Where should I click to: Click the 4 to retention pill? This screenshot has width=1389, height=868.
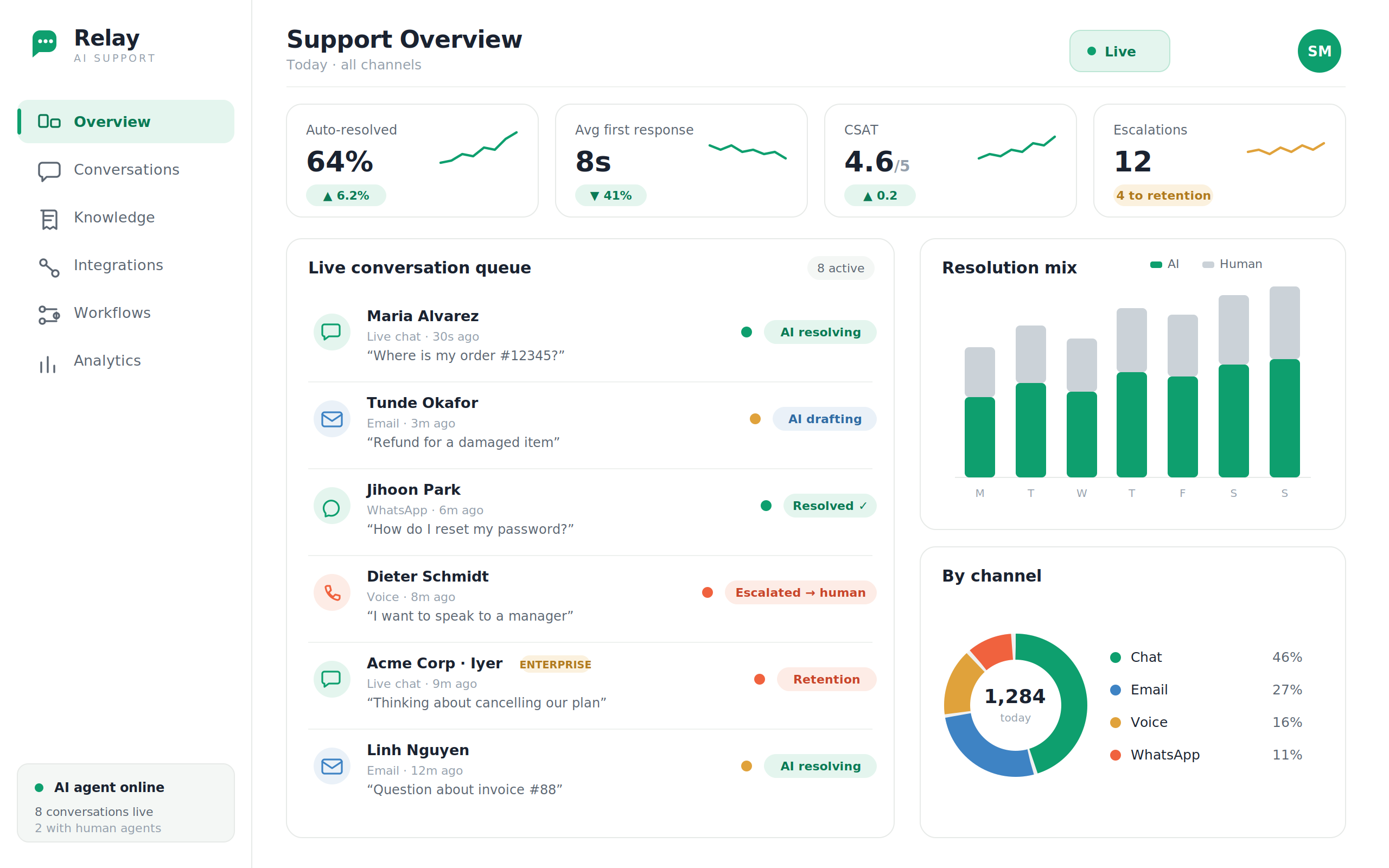pos(1163,195)
